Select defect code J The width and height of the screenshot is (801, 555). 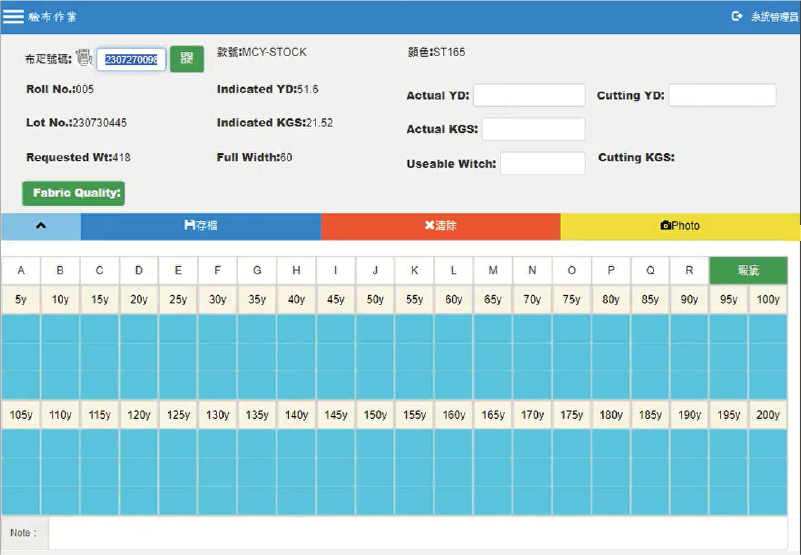tap(375, 270)
